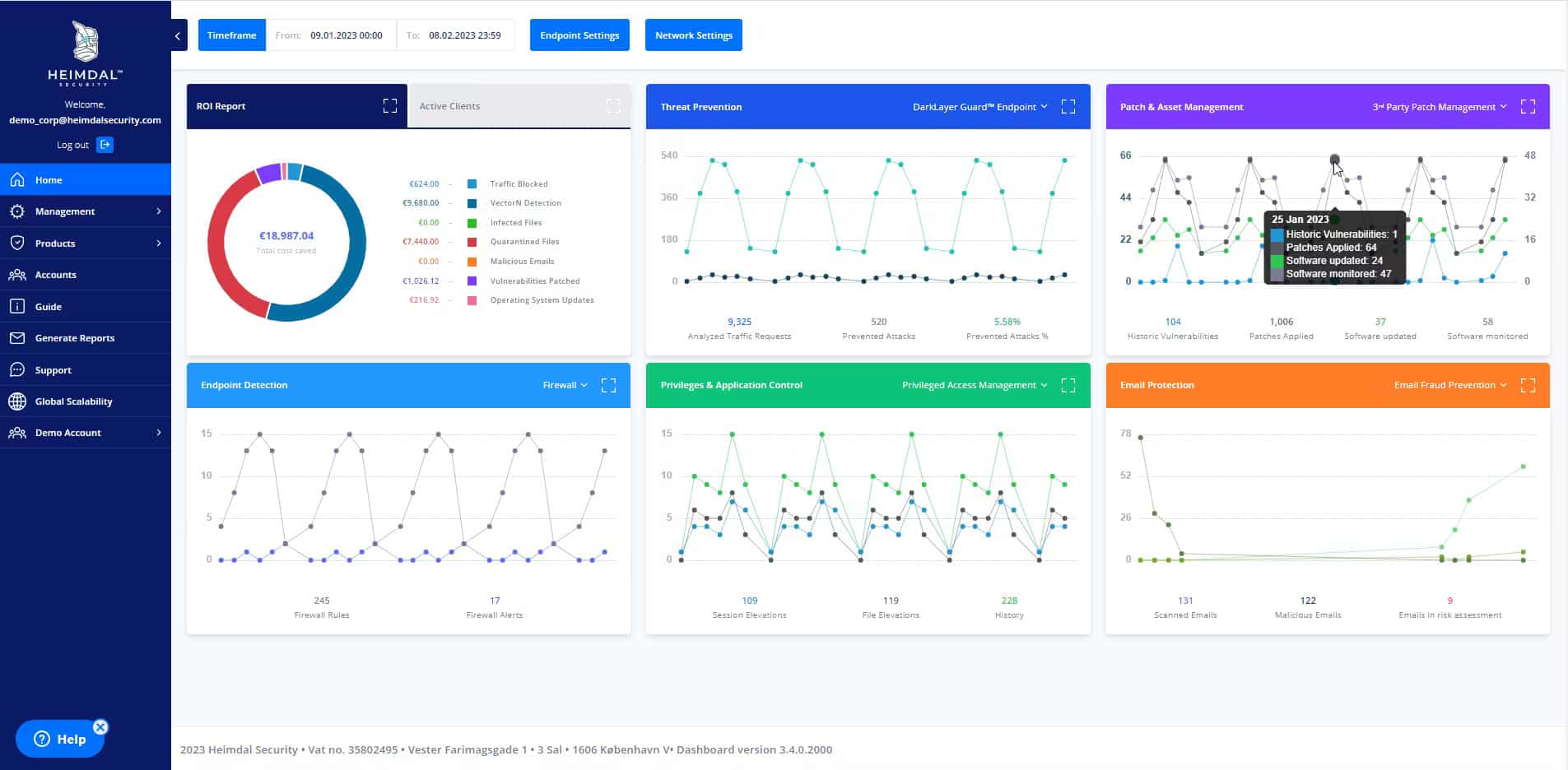Open Global Scalability from the sidebar

point(73,401)
